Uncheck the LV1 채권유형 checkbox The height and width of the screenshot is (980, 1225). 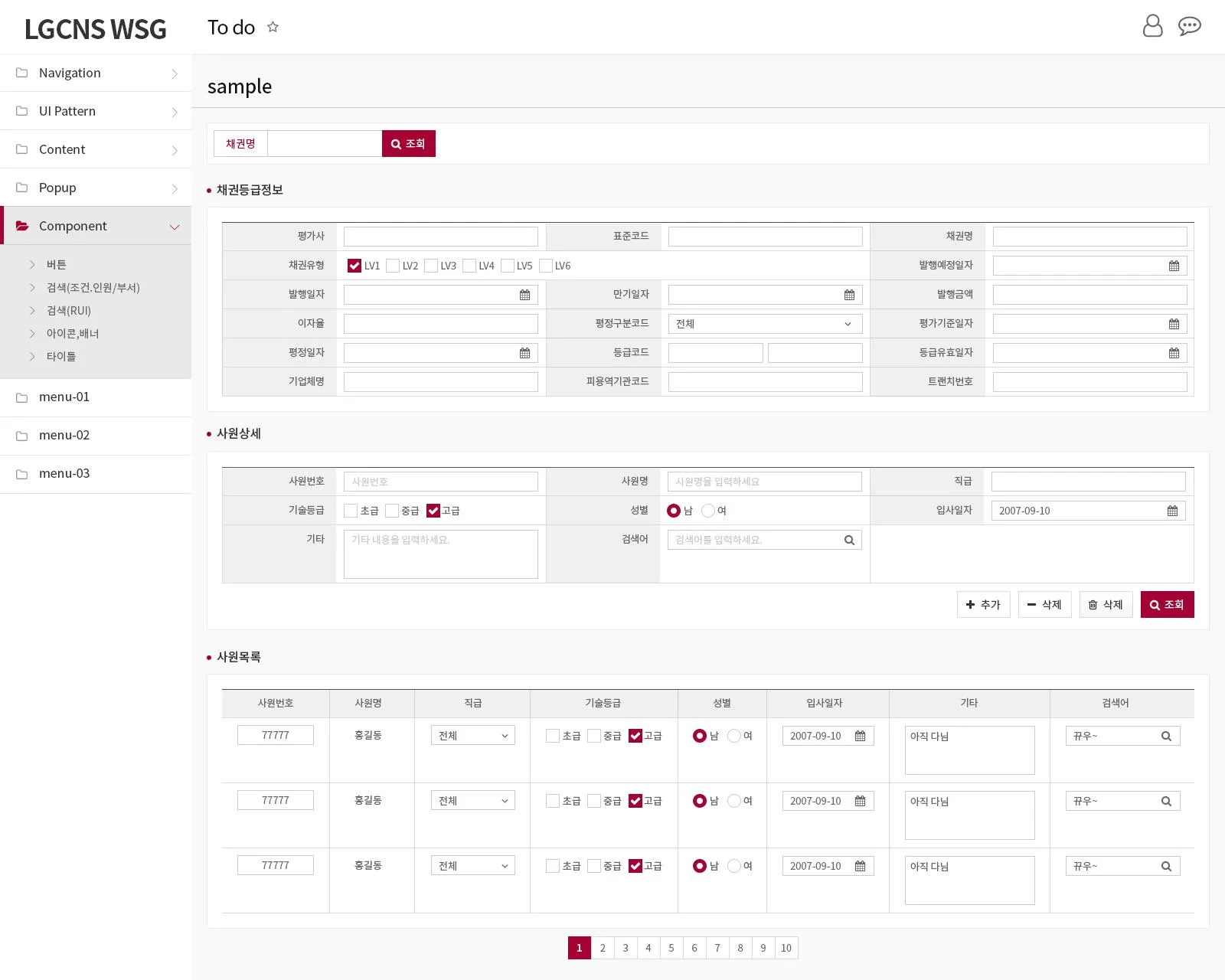[x=354, y=266]
